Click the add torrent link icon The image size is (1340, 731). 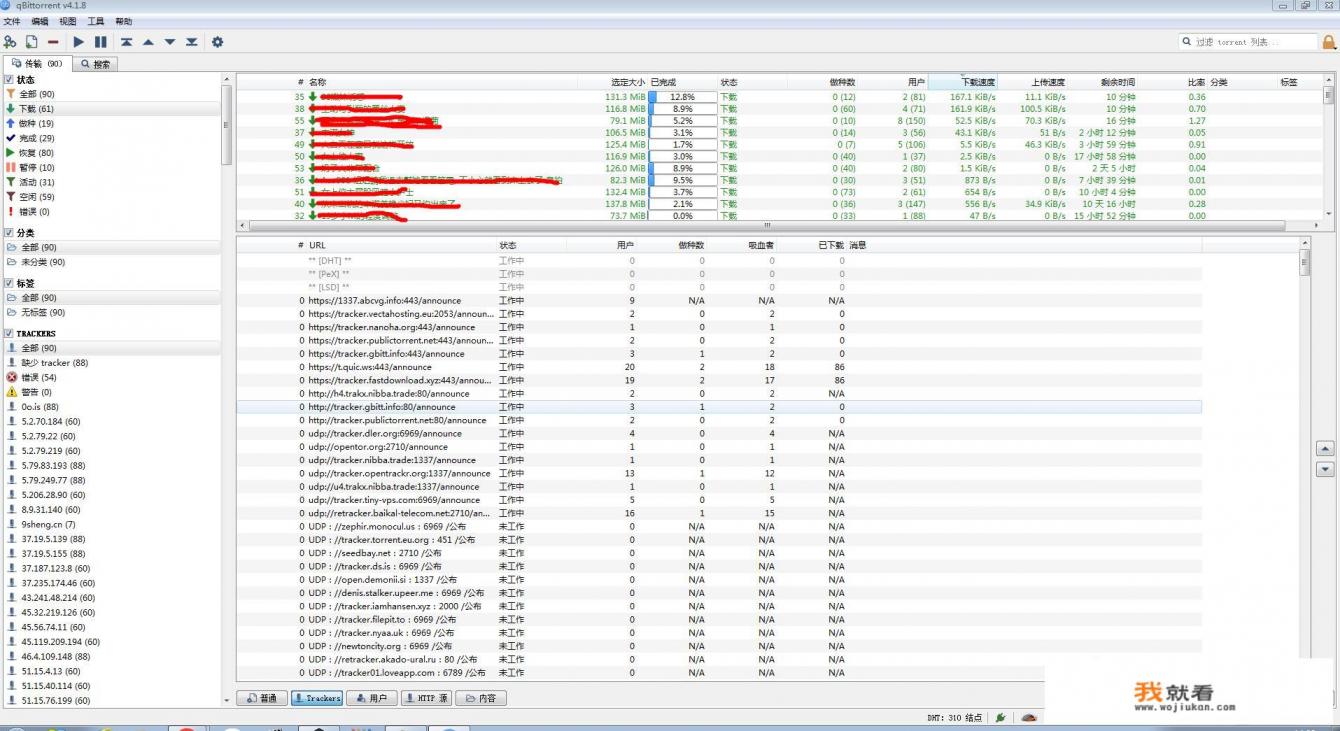(10, 42)
